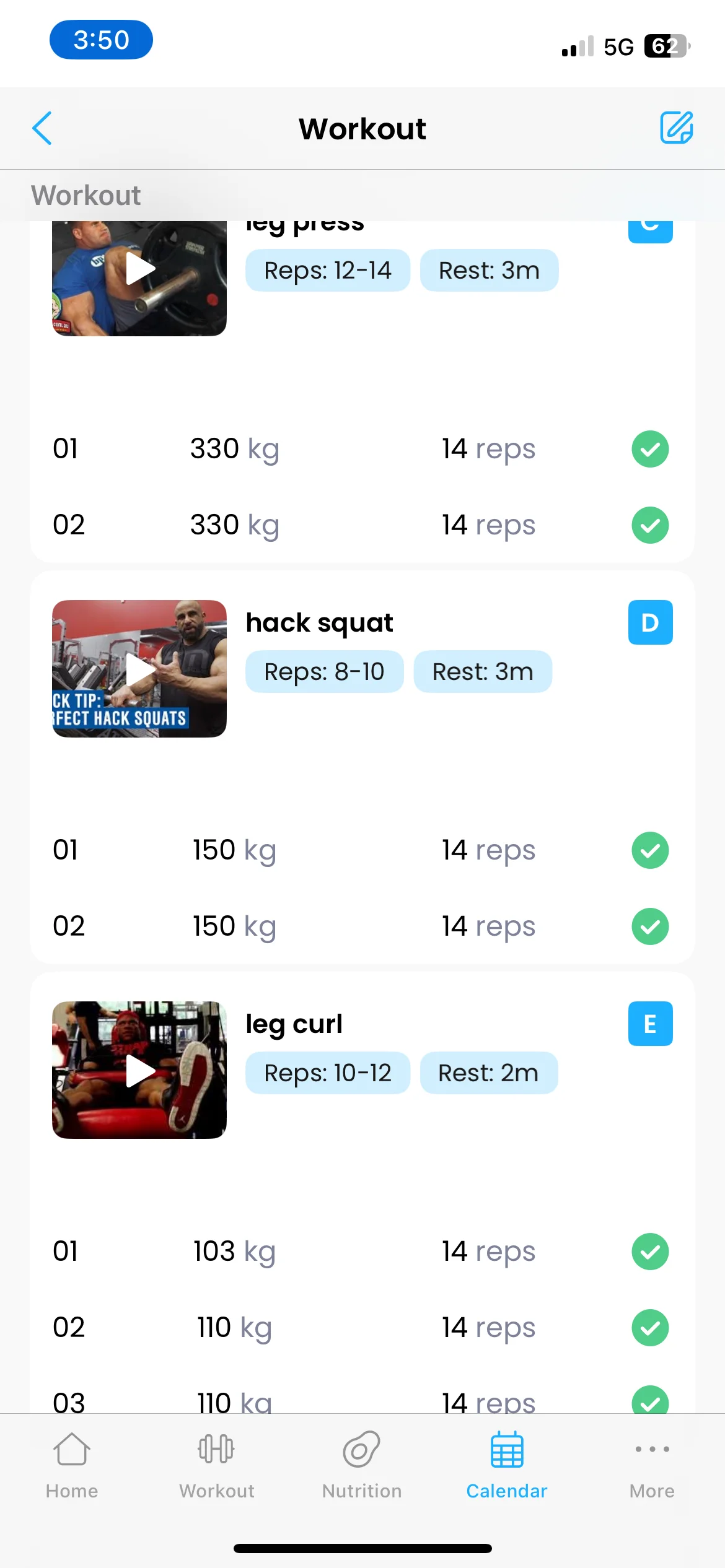Image resolution: width=725 pixels, height=1568 pixels.
Task: Tap the Reps: 8-10 tag
Action: pyautogui.click(x=324, y=671)
